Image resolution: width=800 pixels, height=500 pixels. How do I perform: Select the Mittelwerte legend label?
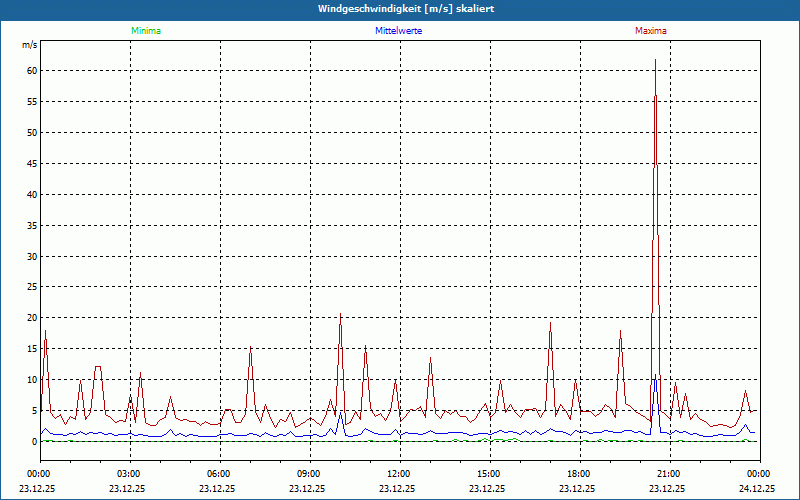point(398,31)
